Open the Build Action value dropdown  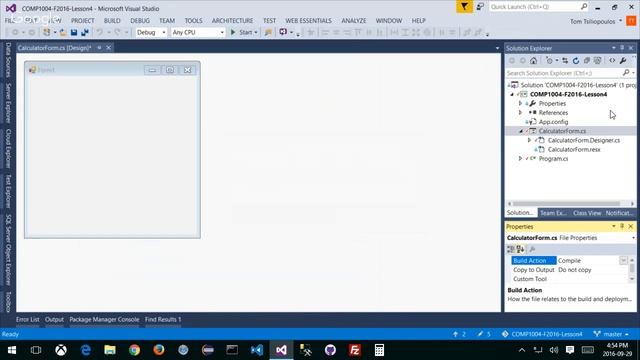point(623,260)
